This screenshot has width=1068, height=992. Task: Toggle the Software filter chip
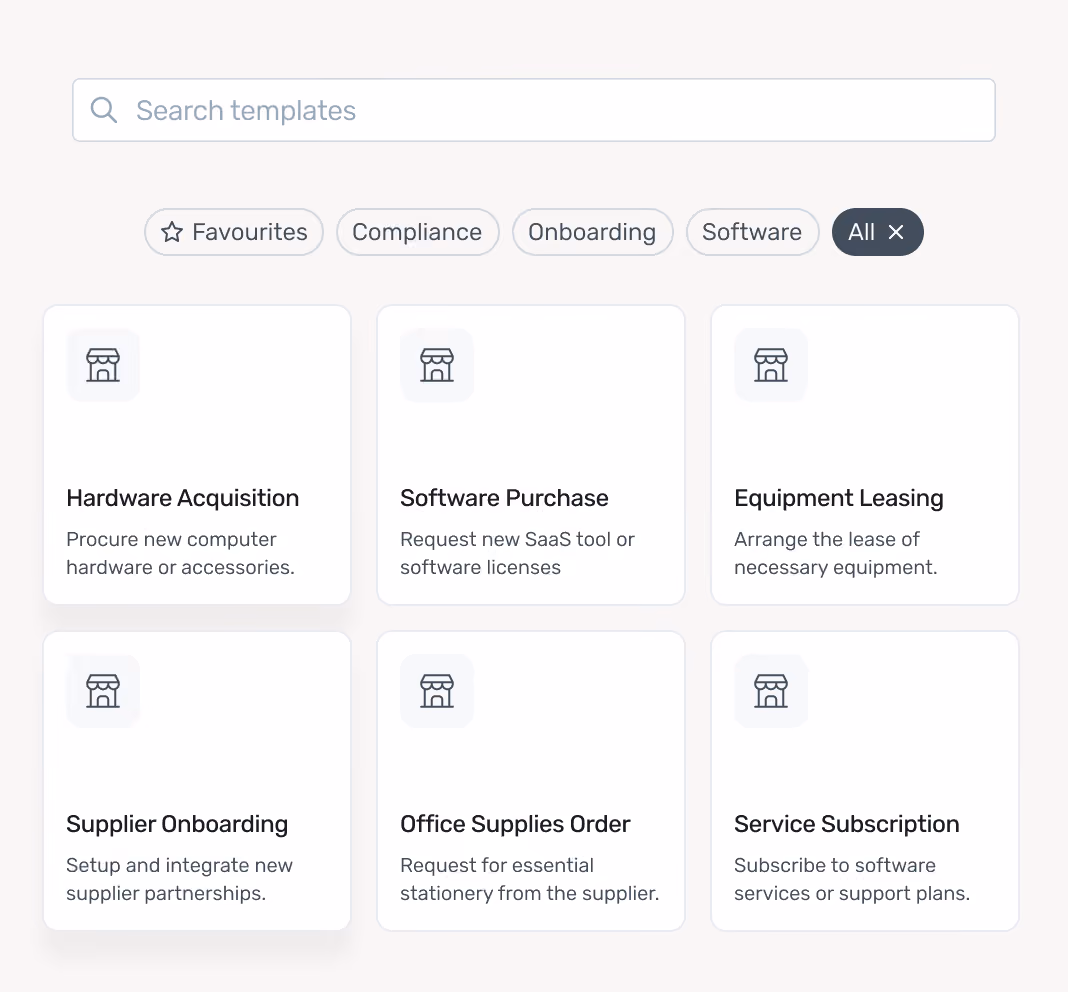click(x=752, y=232)
